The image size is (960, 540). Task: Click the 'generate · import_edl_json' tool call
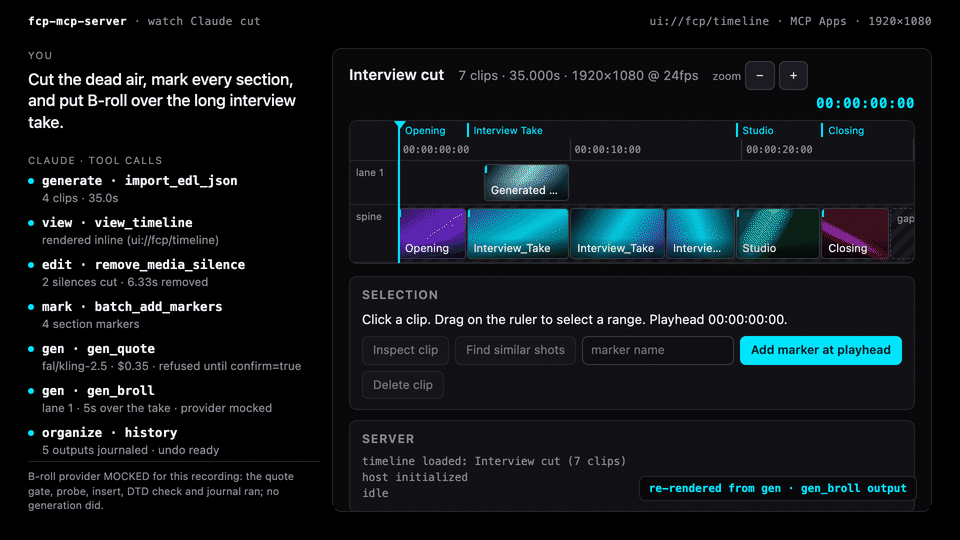click(x=140, y=181)
